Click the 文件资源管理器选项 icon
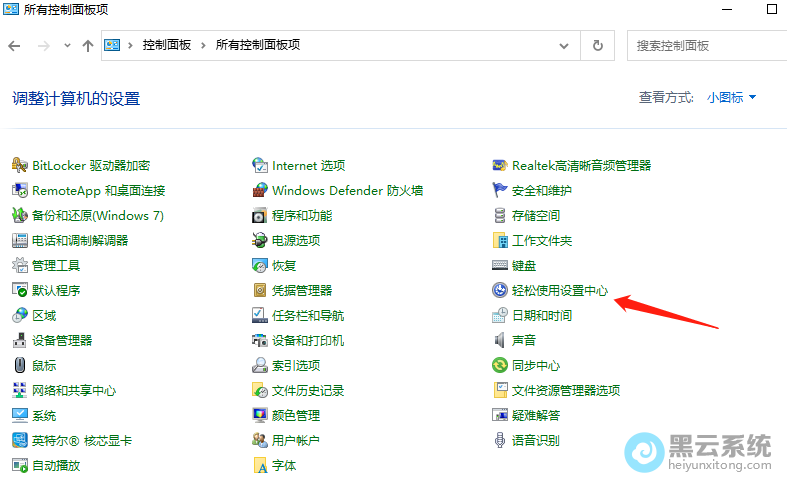Screen dimensions: 787x477 click(499, 390)
